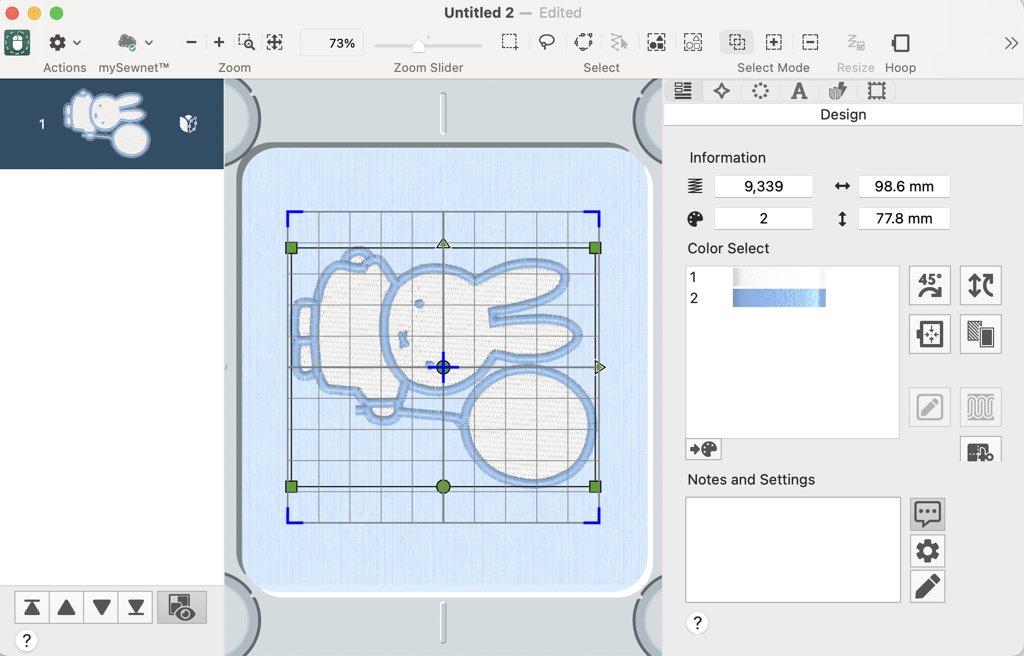
Task: Switch to the Design panel tab
Action: click(x=683, y=91)
